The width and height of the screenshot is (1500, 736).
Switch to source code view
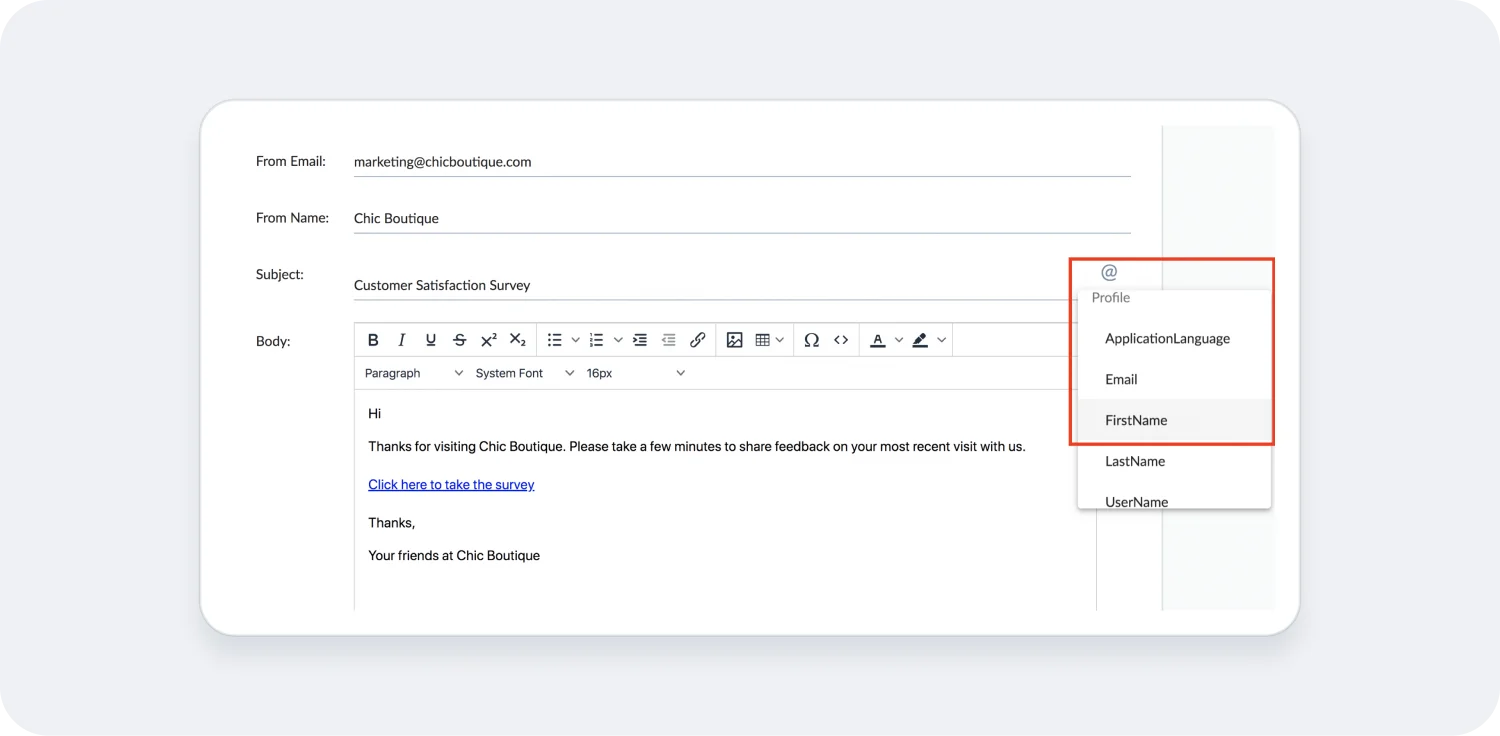(841, 339)
